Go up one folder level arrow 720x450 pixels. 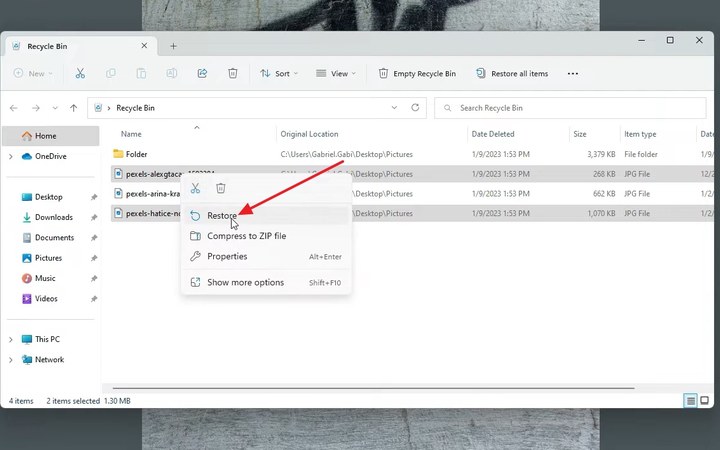pyautogui.click(x=73, y=108)
